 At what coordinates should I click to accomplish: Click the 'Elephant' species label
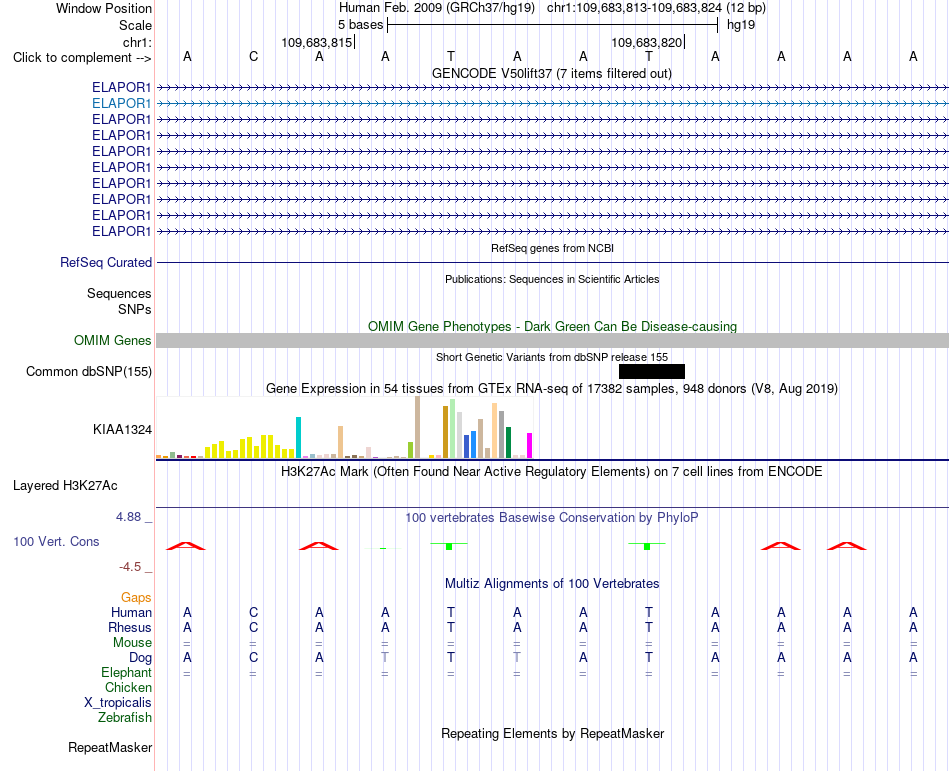click(x=126, y=673)
